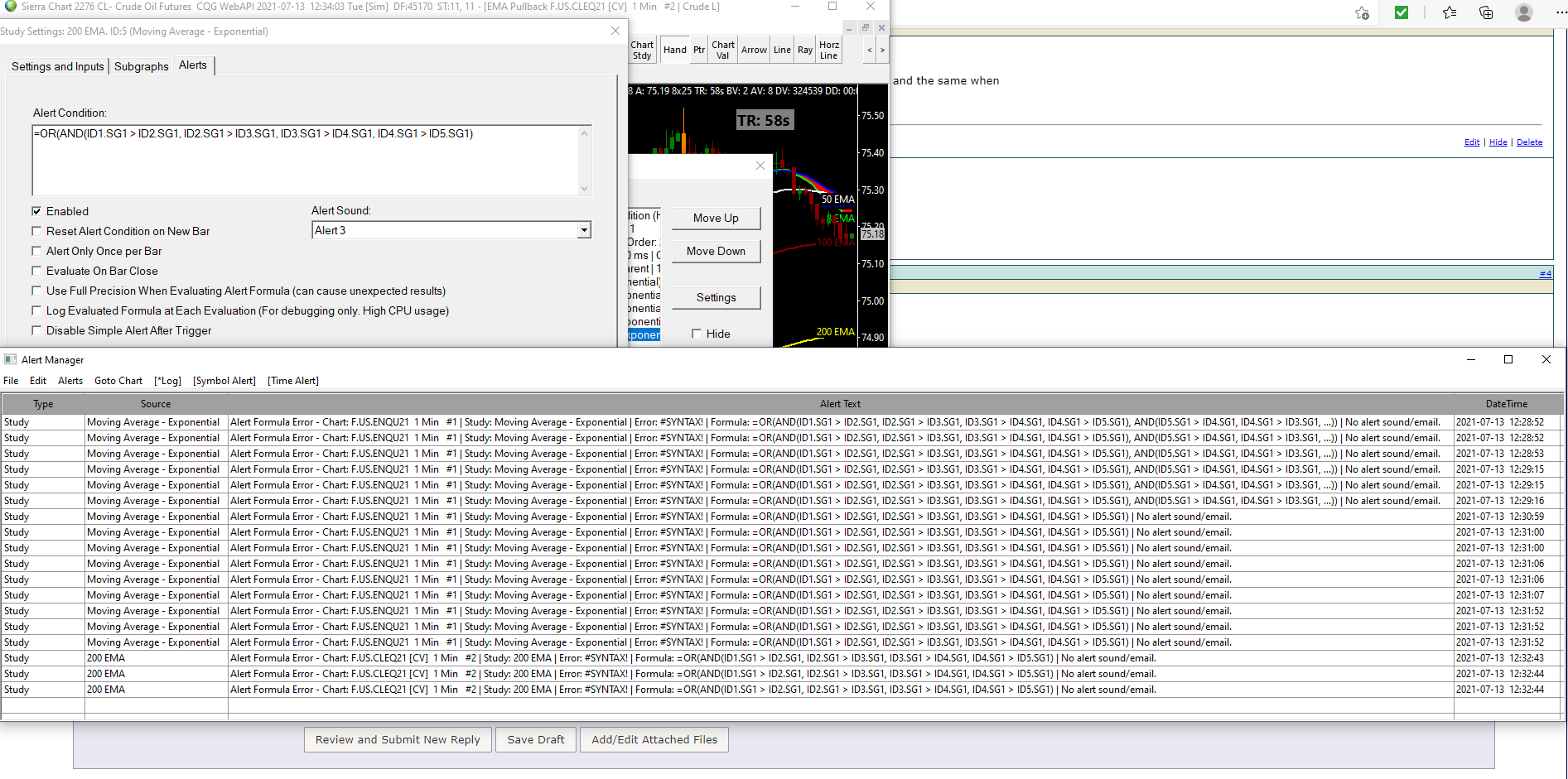Click inside the Alert Condition formula field
Image resolution: width=1568 pixels, height=779 pixels.
[306, 161]
